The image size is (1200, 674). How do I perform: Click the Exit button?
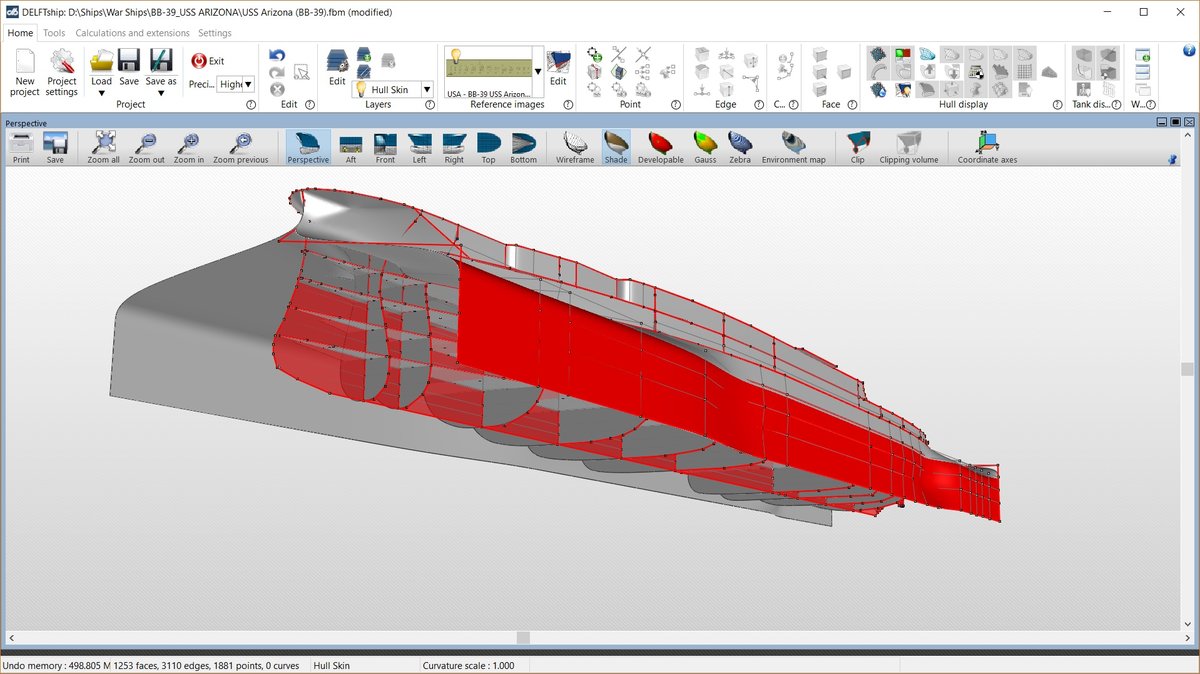(208, 61)
